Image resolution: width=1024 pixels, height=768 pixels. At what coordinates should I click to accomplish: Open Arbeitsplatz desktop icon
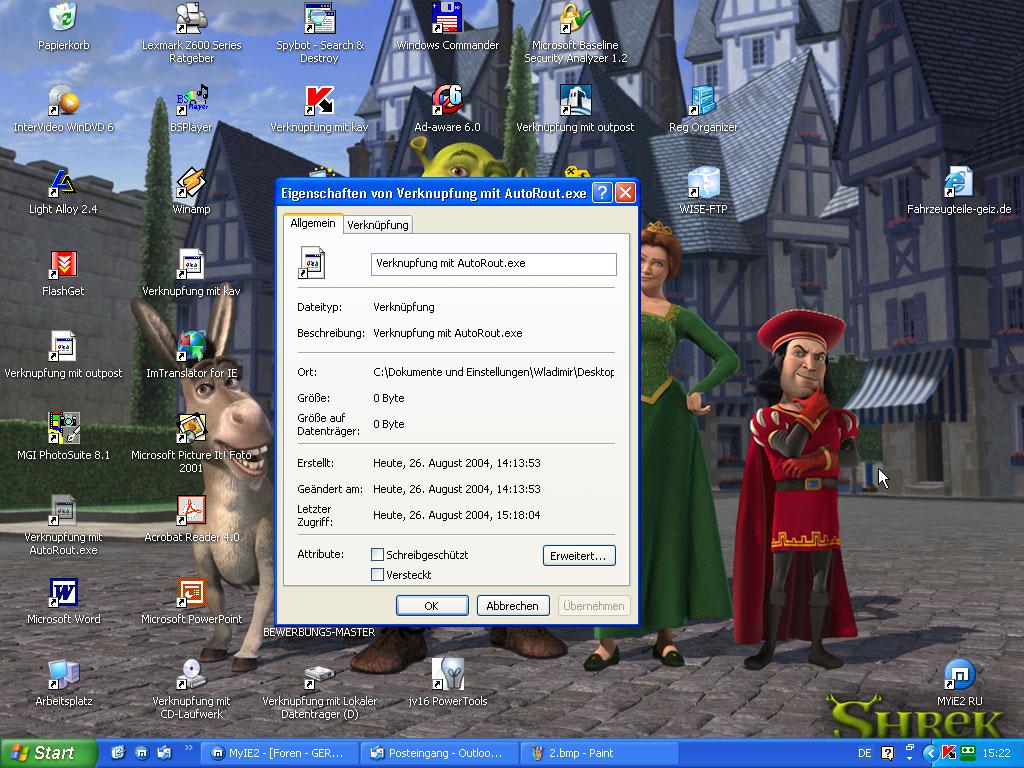[63, 674]
